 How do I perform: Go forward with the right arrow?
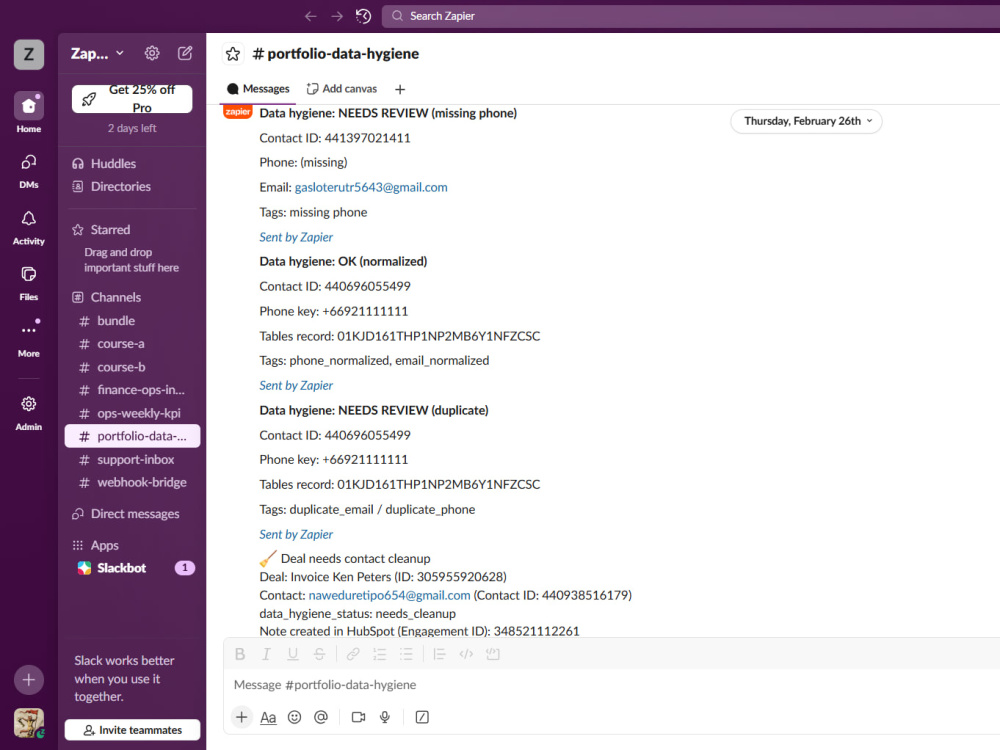click(x=337, y=16)
